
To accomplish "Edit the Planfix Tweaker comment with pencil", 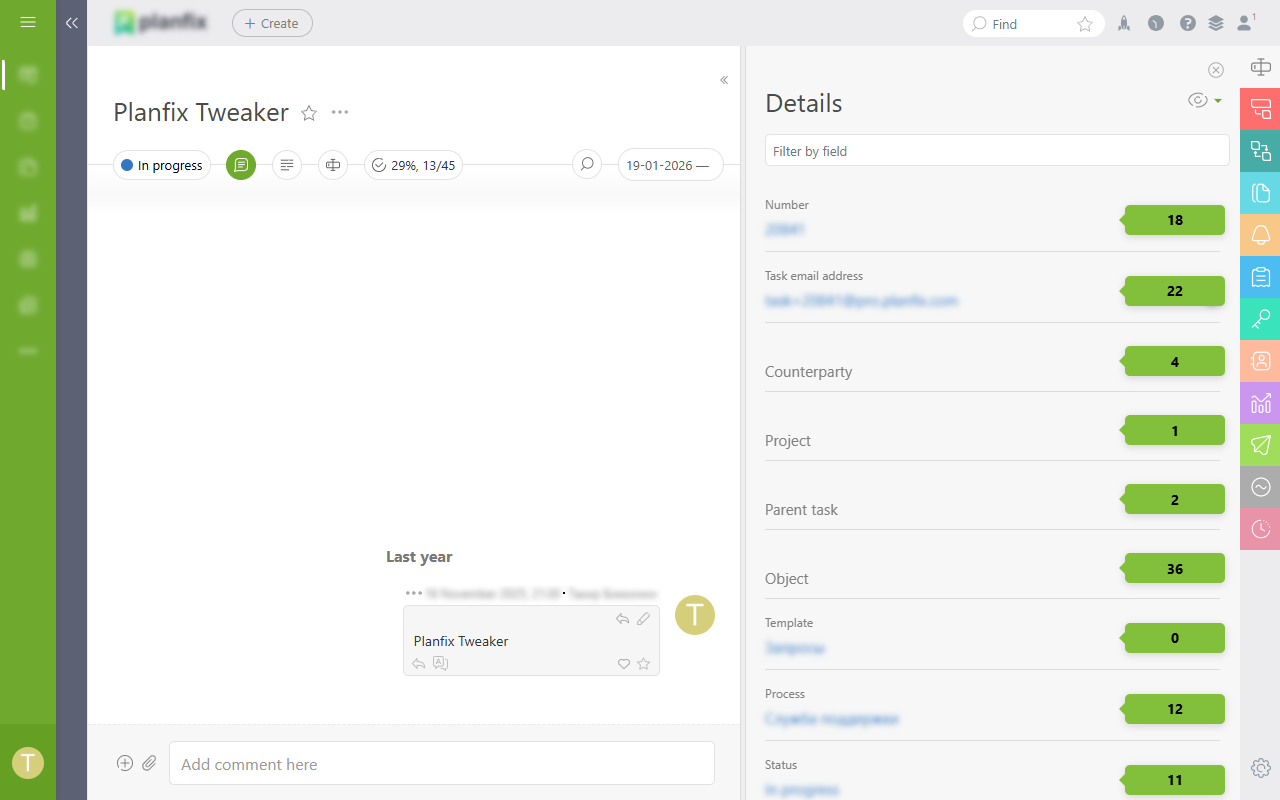I will [643, 619].
